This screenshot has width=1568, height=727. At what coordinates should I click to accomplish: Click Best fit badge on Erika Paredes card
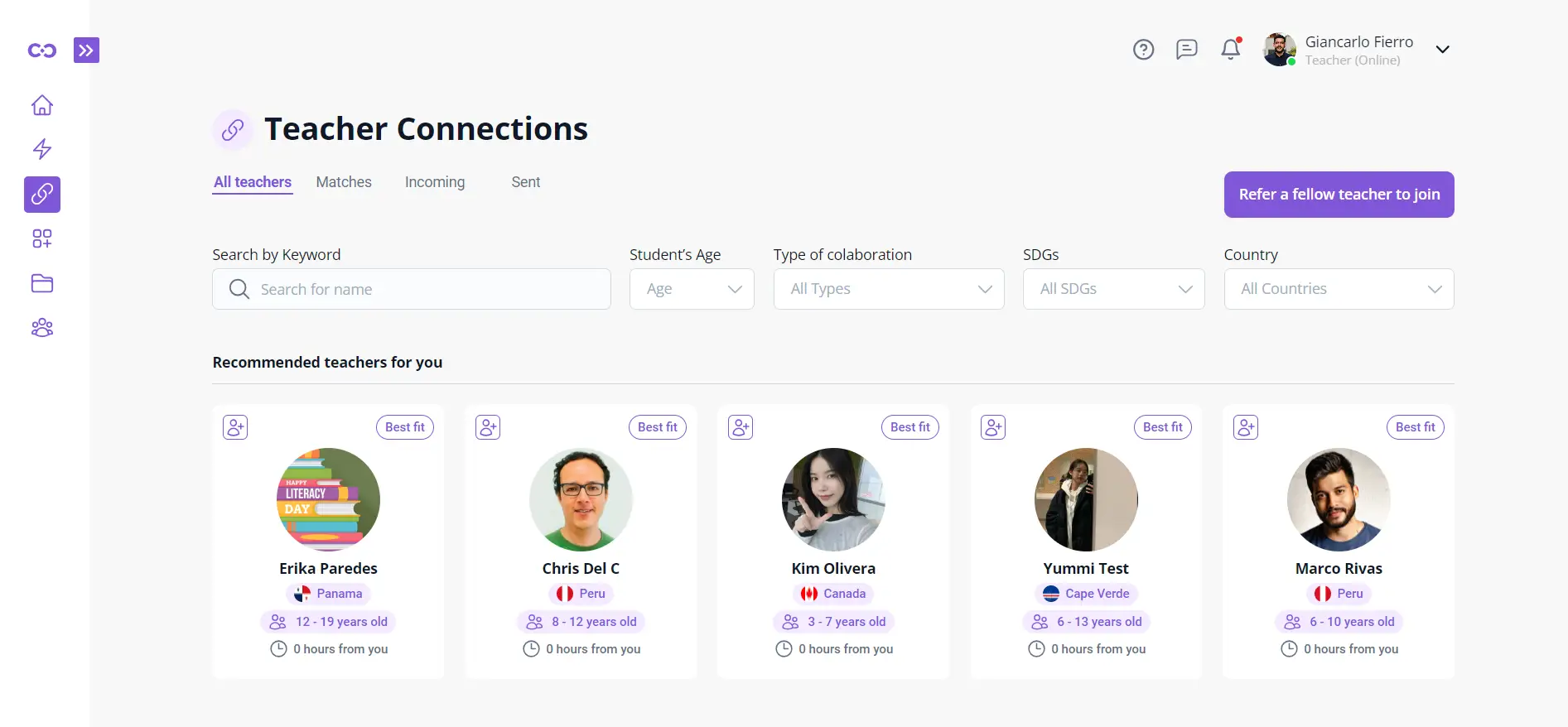tap(405, 427)
